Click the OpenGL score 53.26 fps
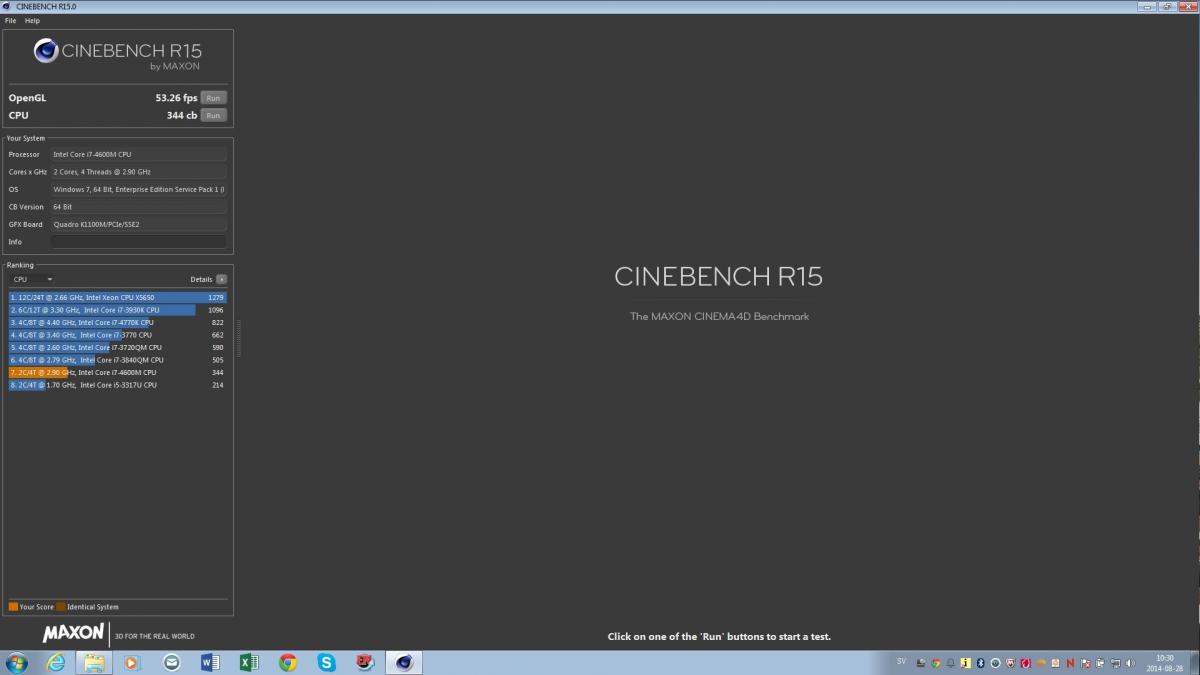1200x675 pixels. coord(176,98)
